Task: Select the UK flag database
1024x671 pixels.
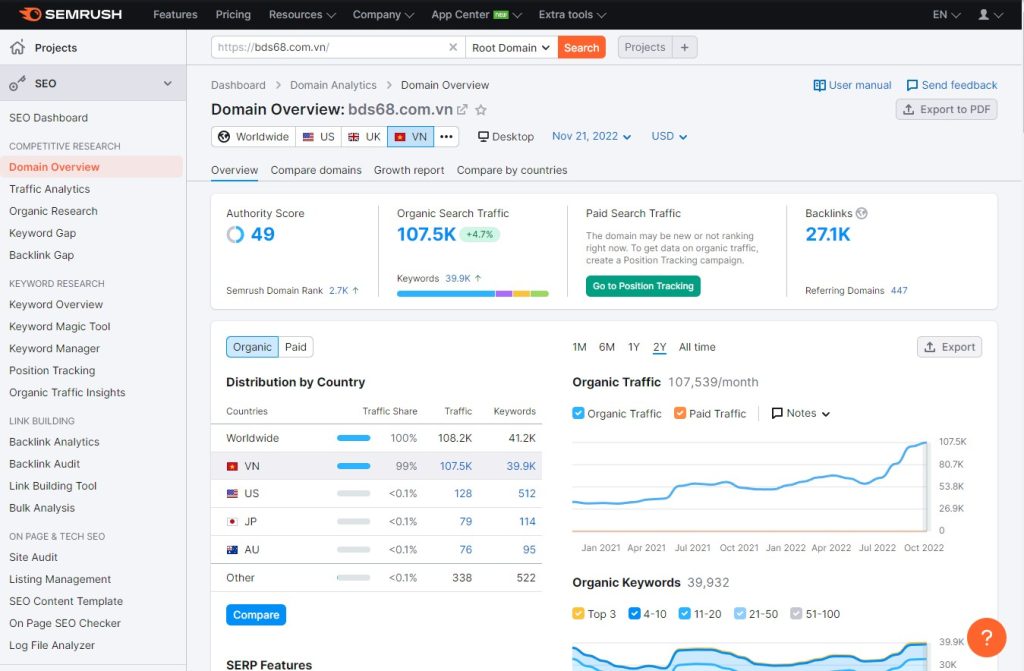Action: [x=364, y=137]
